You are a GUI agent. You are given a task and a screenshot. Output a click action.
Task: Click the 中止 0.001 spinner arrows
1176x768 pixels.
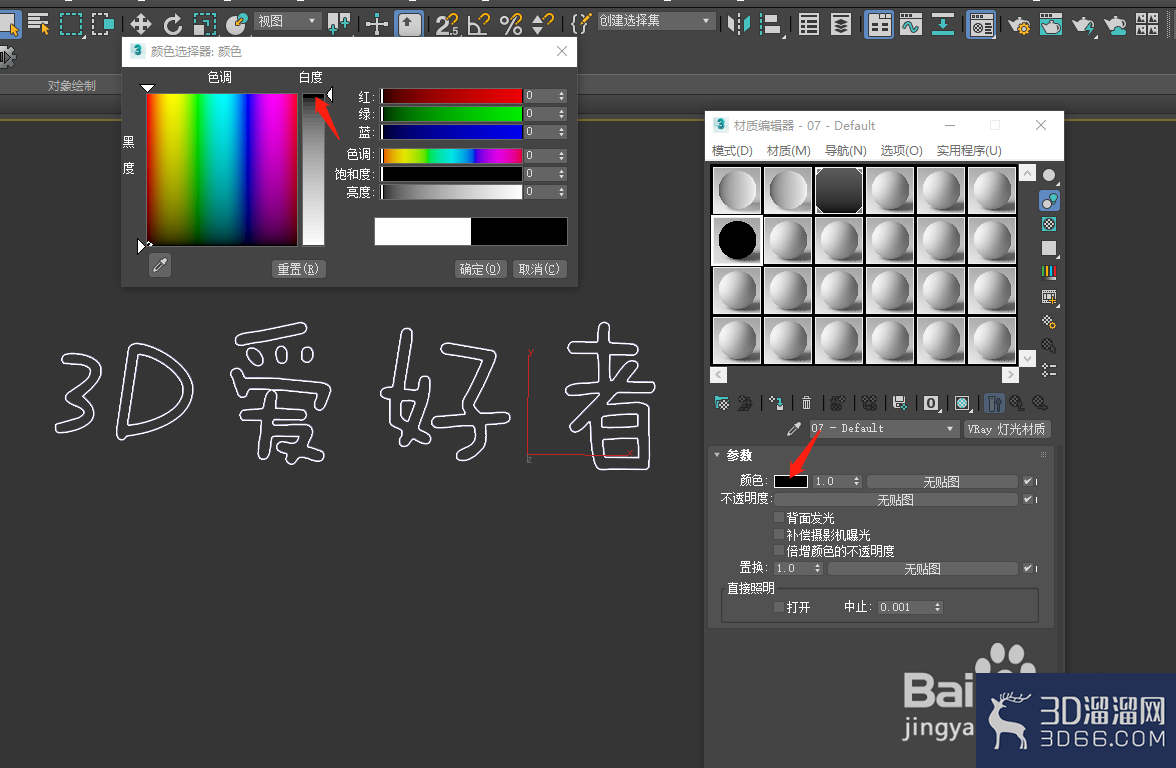938,608
